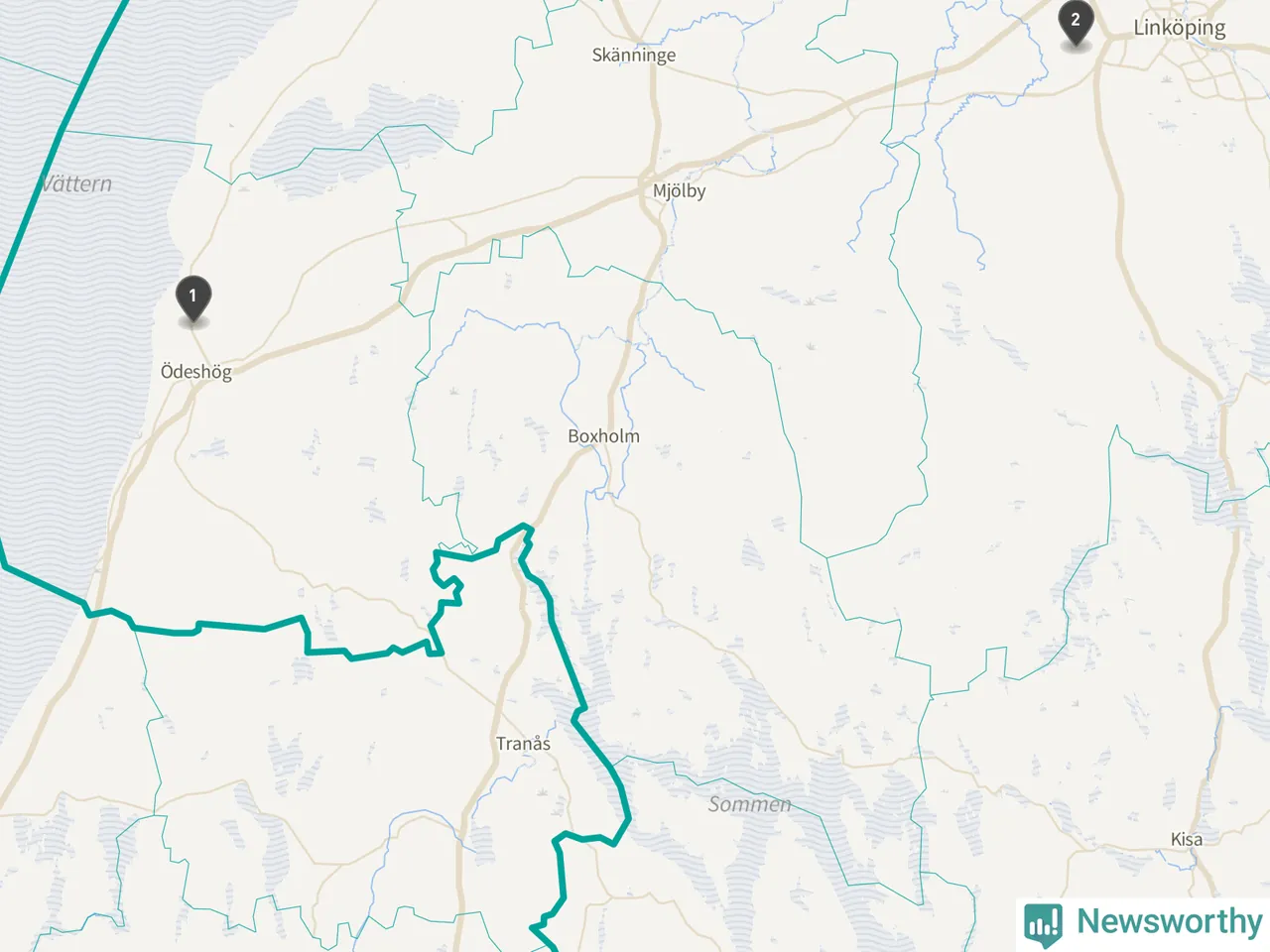
Task: Click the Boxholm town label
Action: tap(603, 436)
